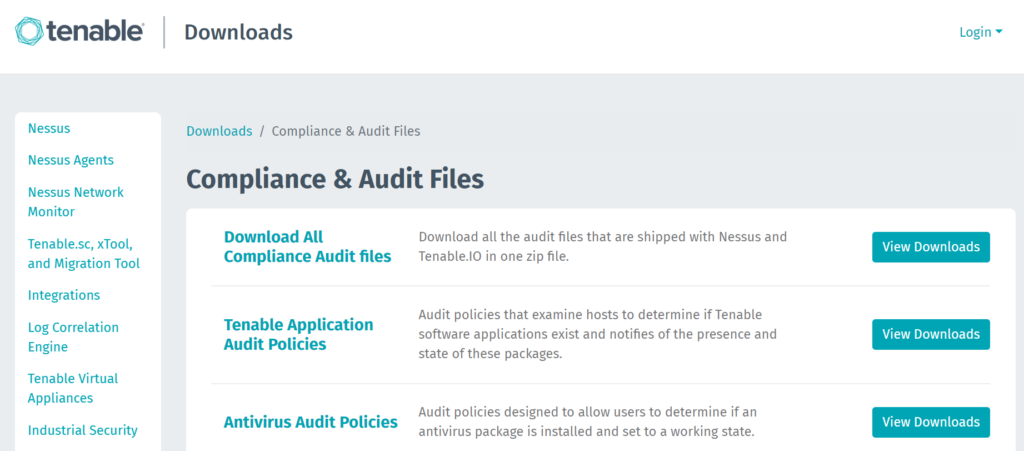This screenshot has width=1024, height=451.
Task: Open the Login dropdown menu
Action: click(x=980, y=32)
